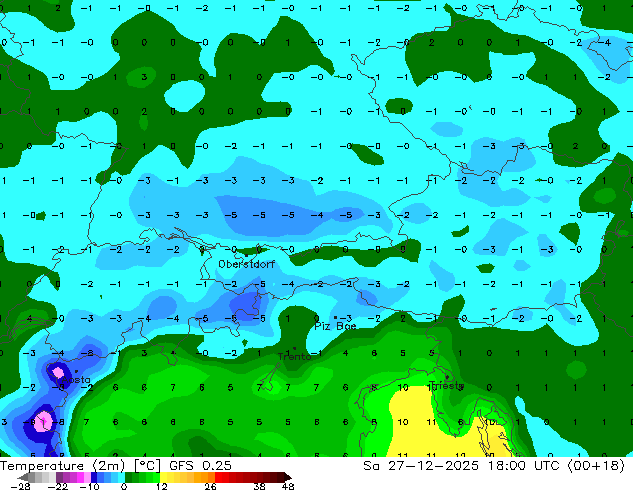Click the 18:00 UTC time text
Viewport: 634px width, 490px height.
coord(524,466)
